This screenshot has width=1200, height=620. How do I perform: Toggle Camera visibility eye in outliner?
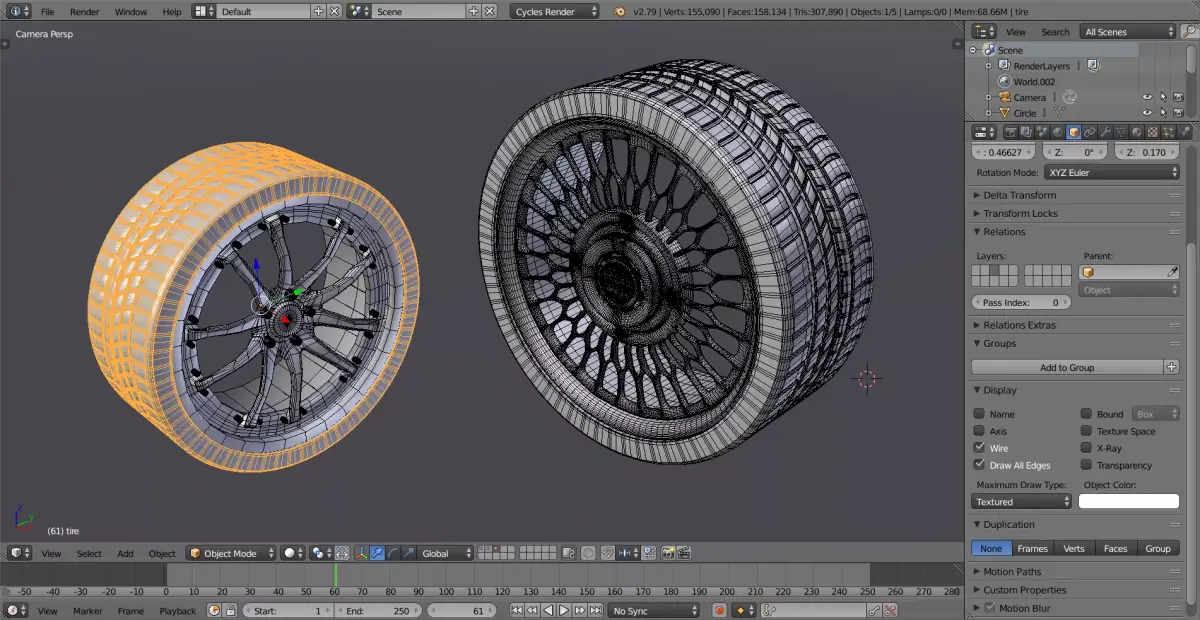[1147, 97]
